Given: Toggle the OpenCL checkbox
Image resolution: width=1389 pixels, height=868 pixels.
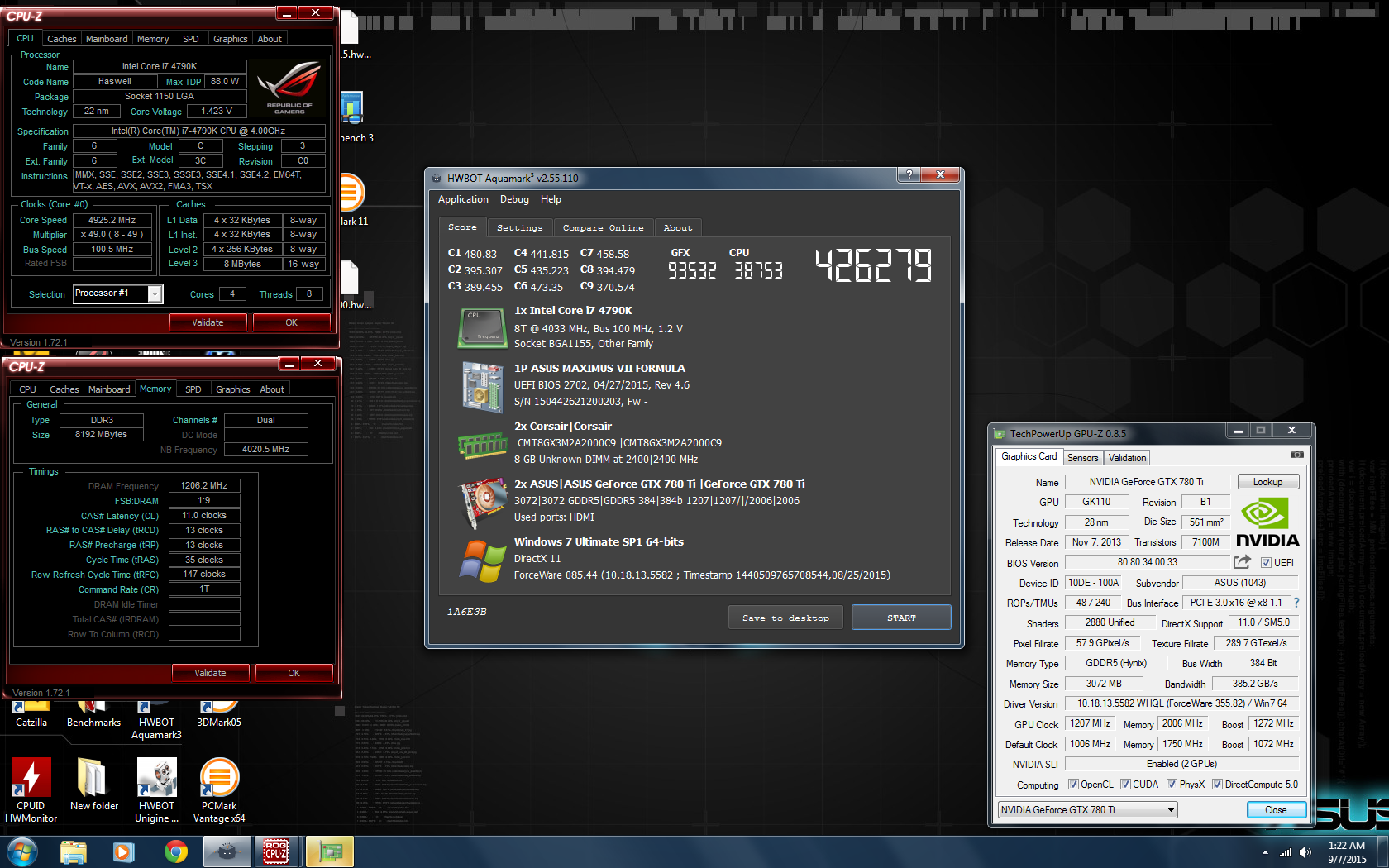Looking at the screenshot, I should [1073, 785].
